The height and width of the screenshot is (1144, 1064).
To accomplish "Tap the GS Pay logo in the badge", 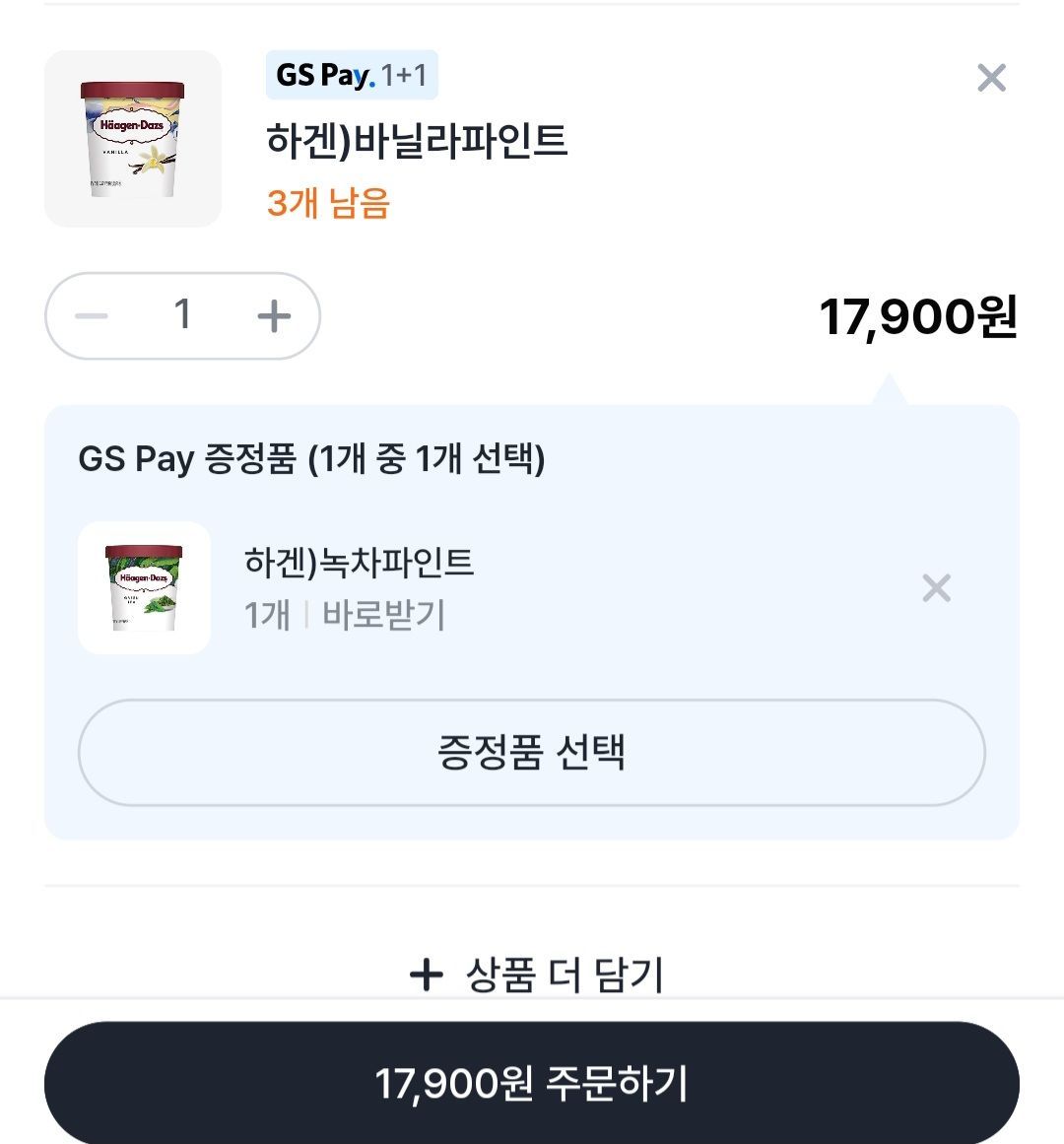I will click(x=324, y=76).
